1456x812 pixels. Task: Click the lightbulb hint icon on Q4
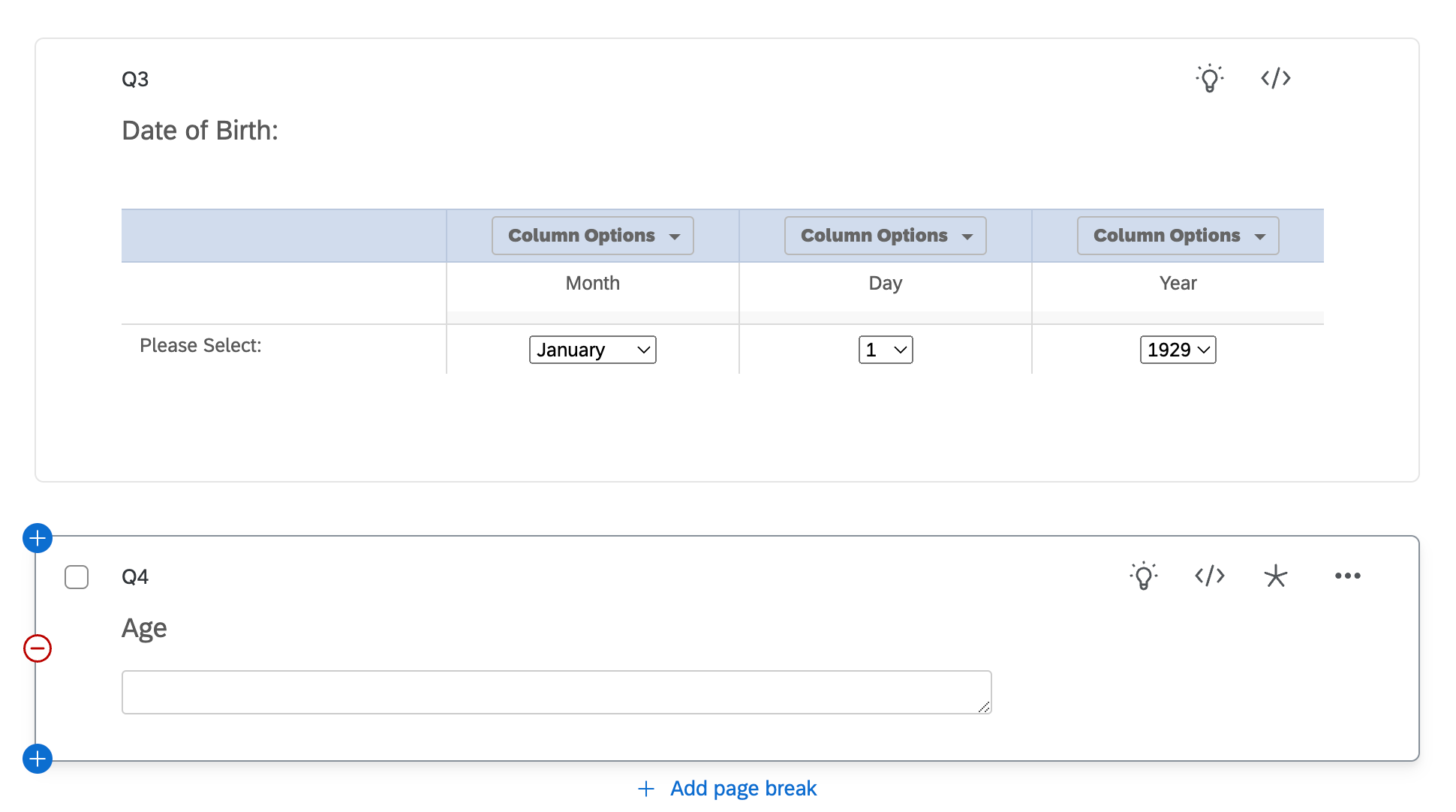[x=1142, y=576]
